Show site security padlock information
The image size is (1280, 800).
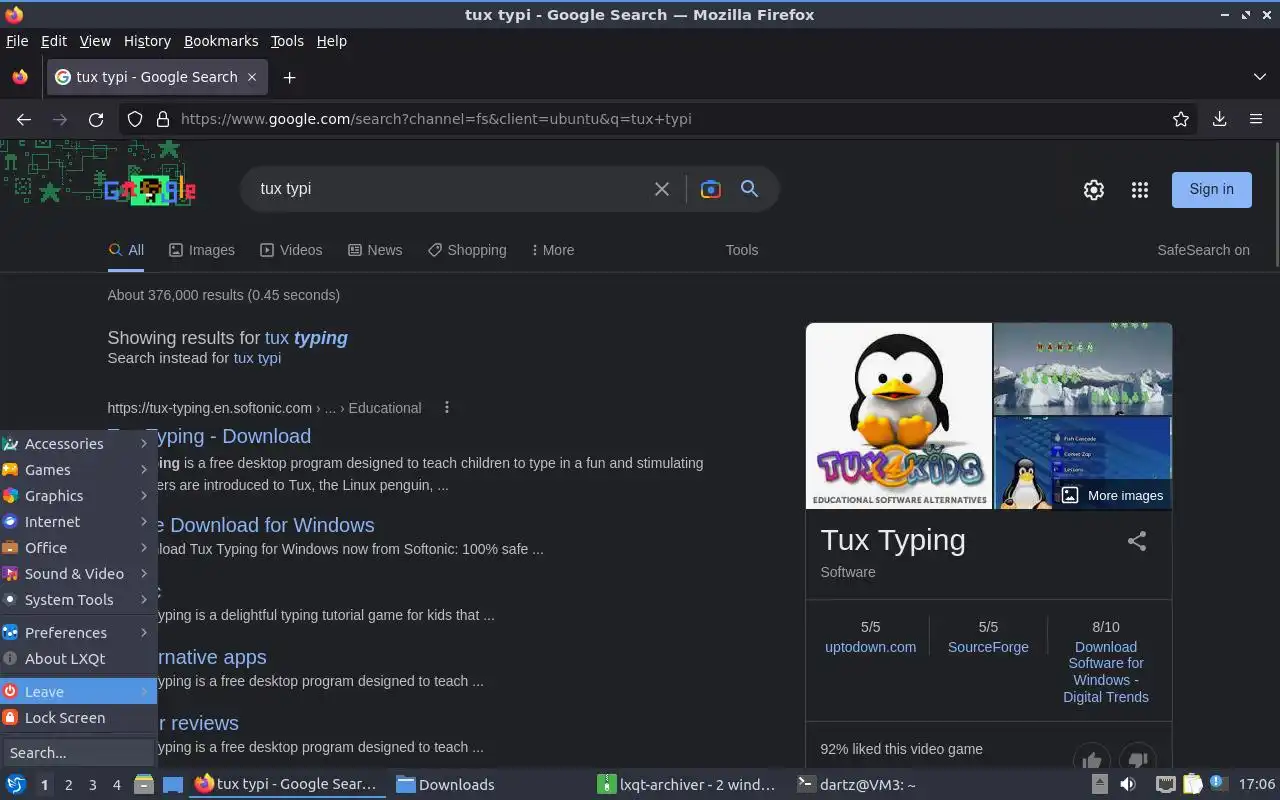(163, 119)
